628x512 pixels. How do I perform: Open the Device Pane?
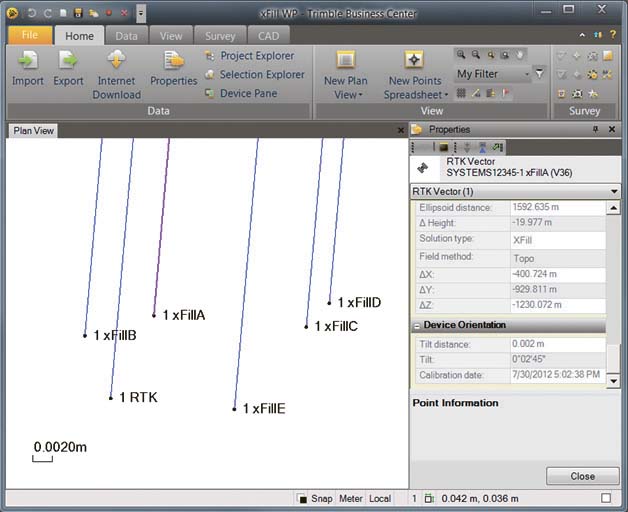(x=241, y=93)
